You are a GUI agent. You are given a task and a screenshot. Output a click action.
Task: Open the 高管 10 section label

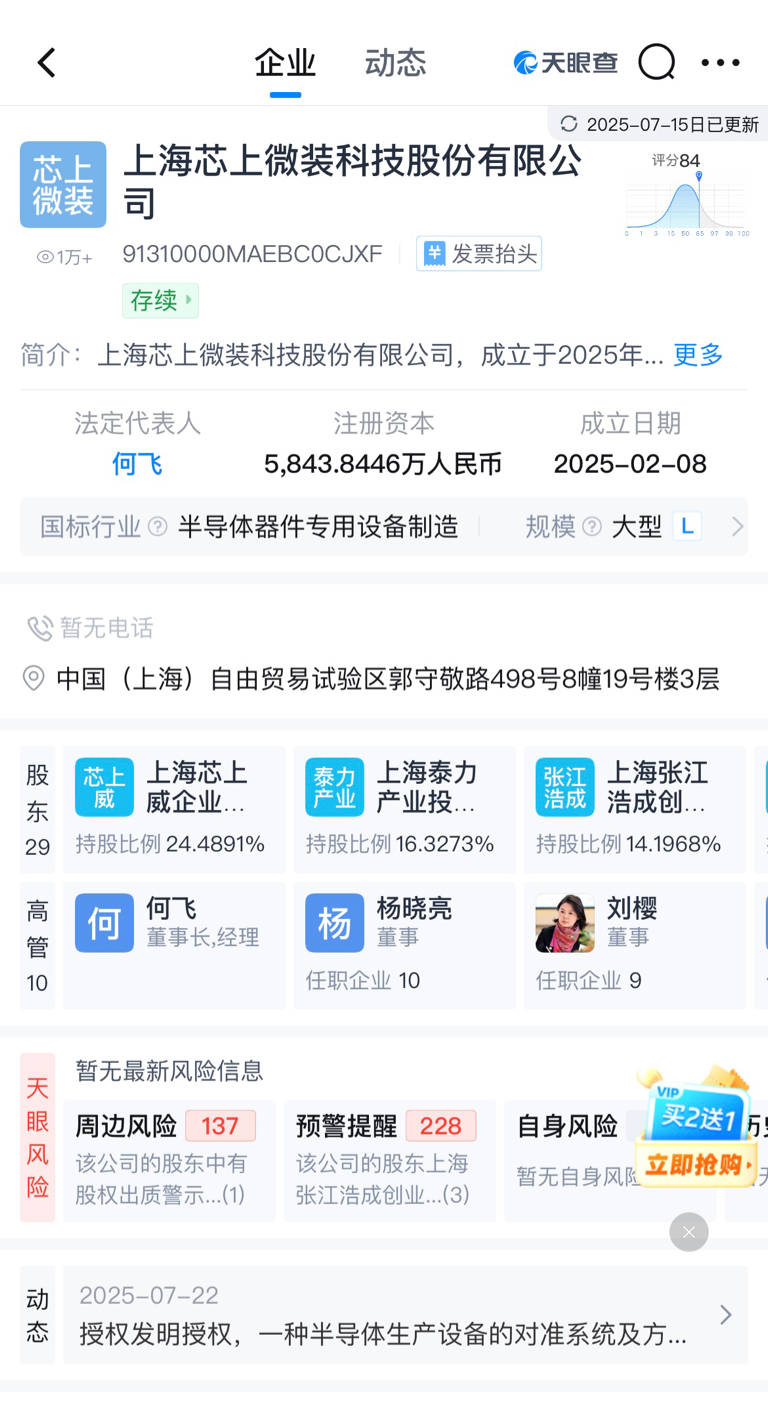[38, 946]
